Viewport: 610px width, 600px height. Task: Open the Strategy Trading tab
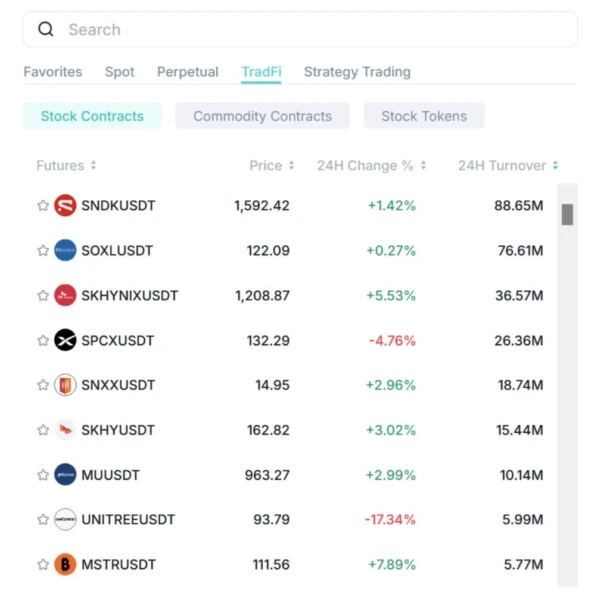tap(357, 72)
